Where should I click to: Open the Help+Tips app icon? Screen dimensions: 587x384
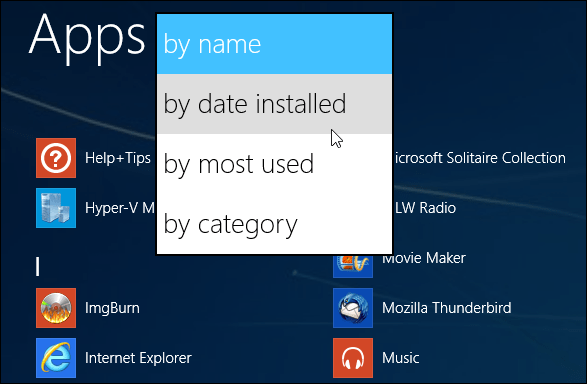(56, 158)
